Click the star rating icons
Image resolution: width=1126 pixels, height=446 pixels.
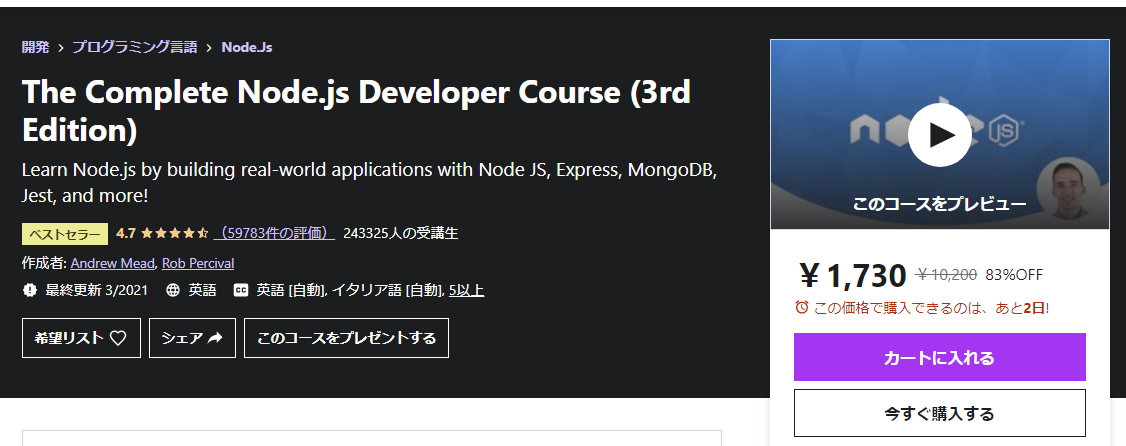click(175, 233)
